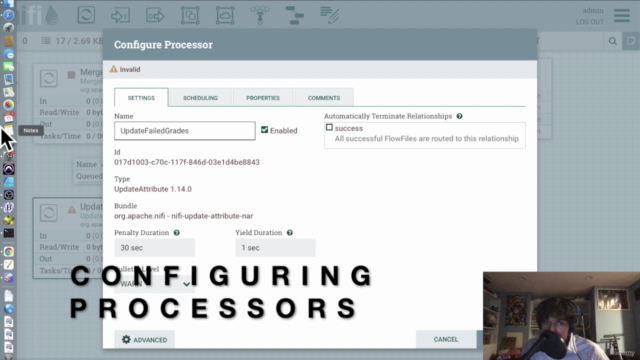This screenshot has height=360, width=640.
Task: Open the NiFi global hamburger menu
Action: pos(622,16)
